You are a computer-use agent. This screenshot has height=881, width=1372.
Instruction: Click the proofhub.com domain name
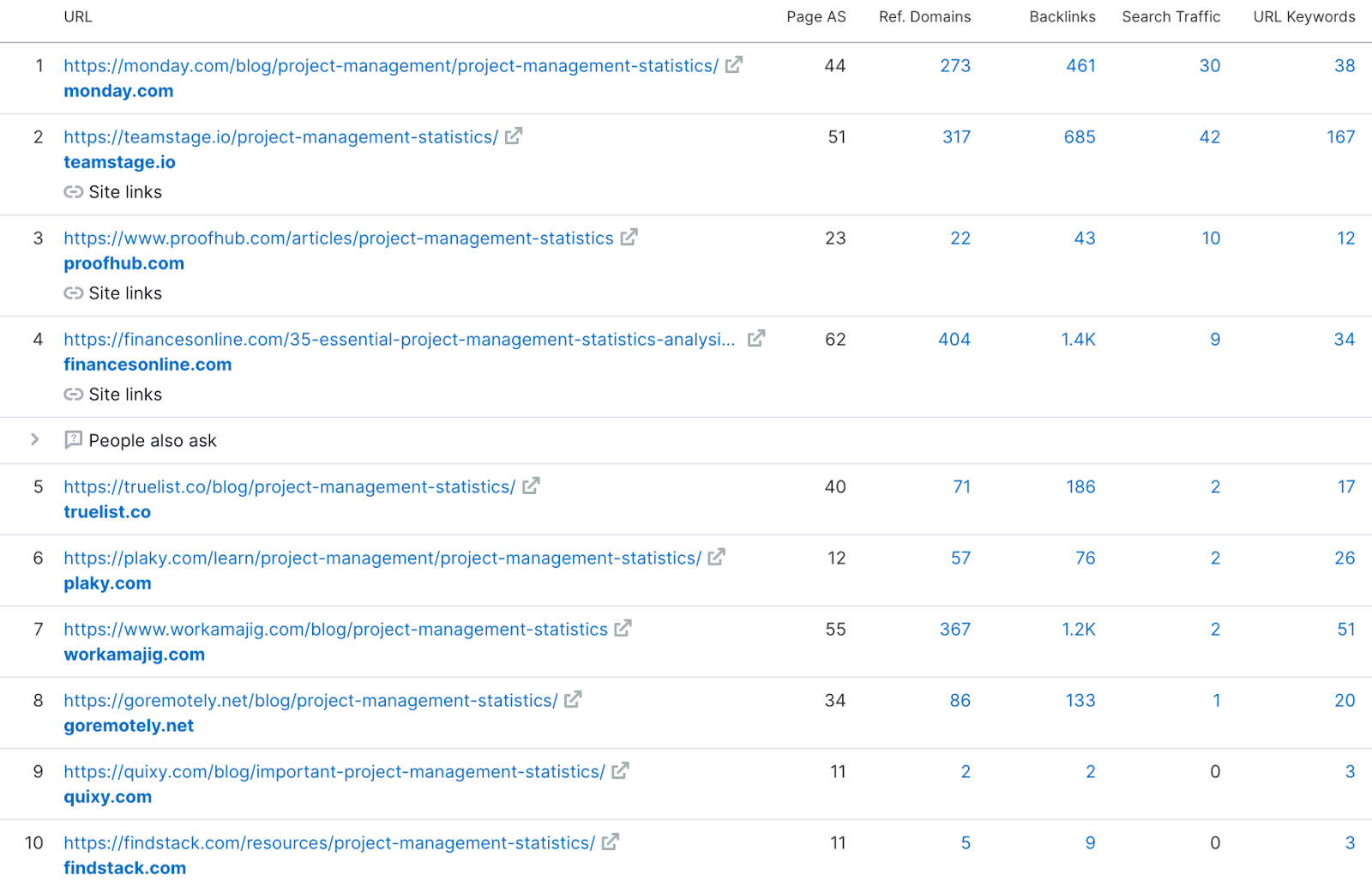coord(123,263)
